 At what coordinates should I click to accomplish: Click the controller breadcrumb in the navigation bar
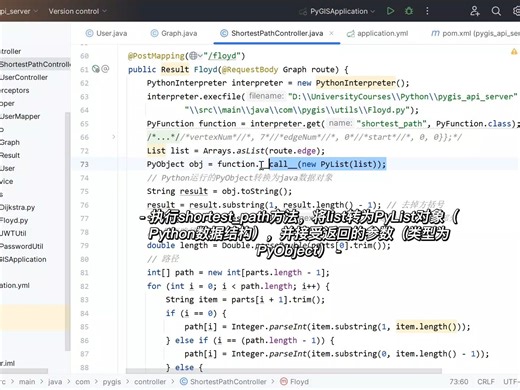(150, 382)
